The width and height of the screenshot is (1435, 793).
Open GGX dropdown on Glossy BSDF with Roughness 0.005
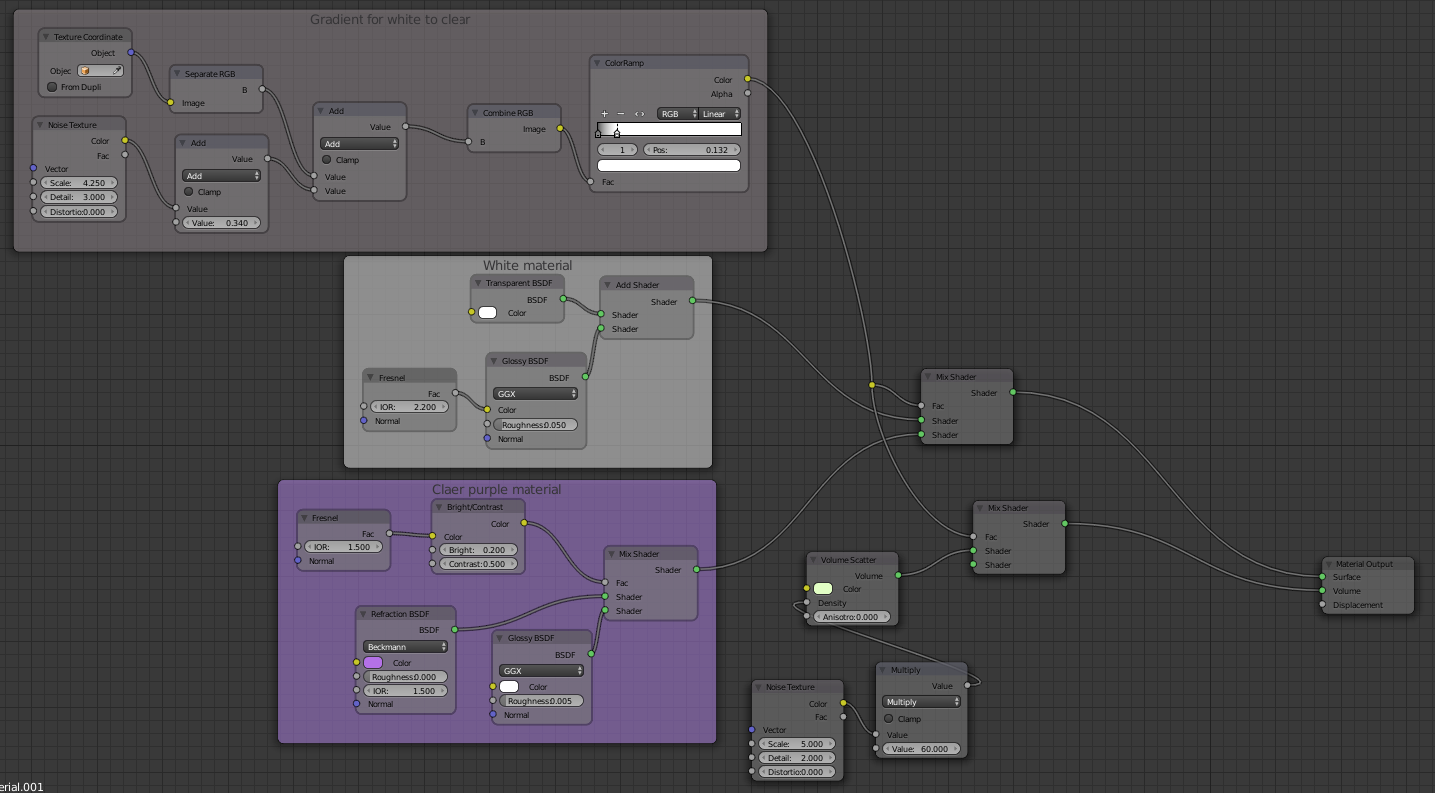point(541,671)
